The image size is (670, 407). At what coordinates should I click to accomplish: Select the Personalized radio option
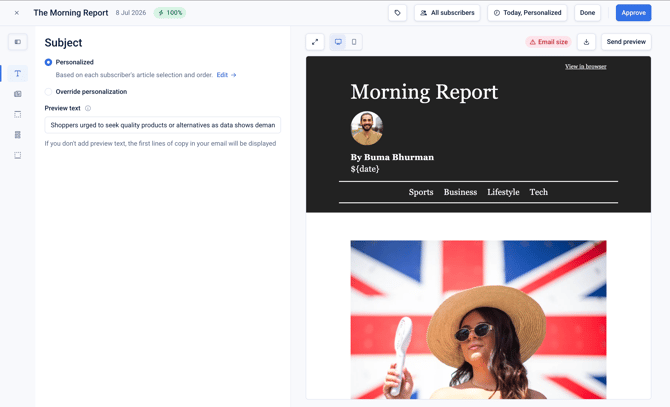point(48,62)
